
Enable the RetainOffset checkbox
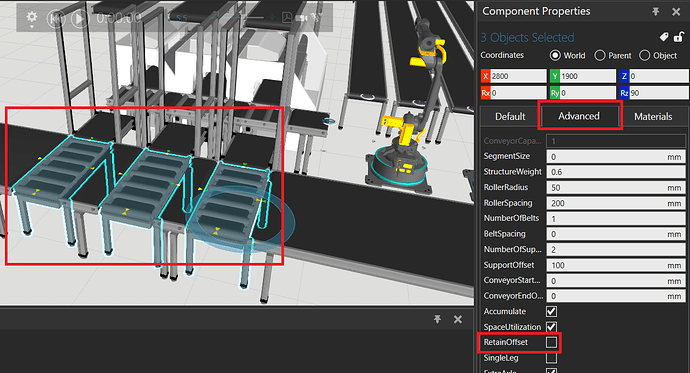551,342
